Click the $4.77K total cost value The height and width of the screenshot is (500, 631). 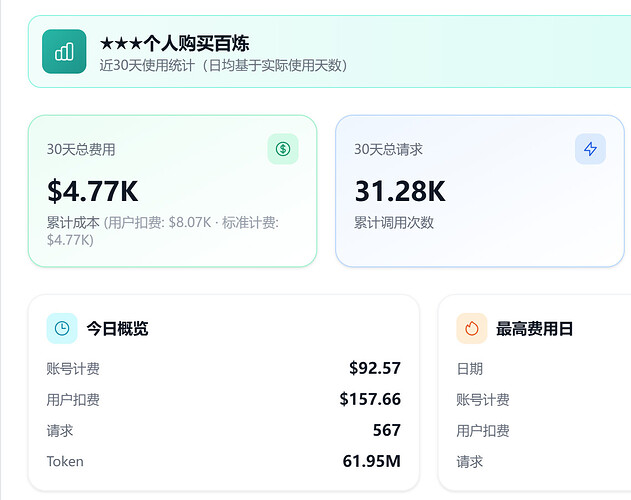[x=93, y=191]
